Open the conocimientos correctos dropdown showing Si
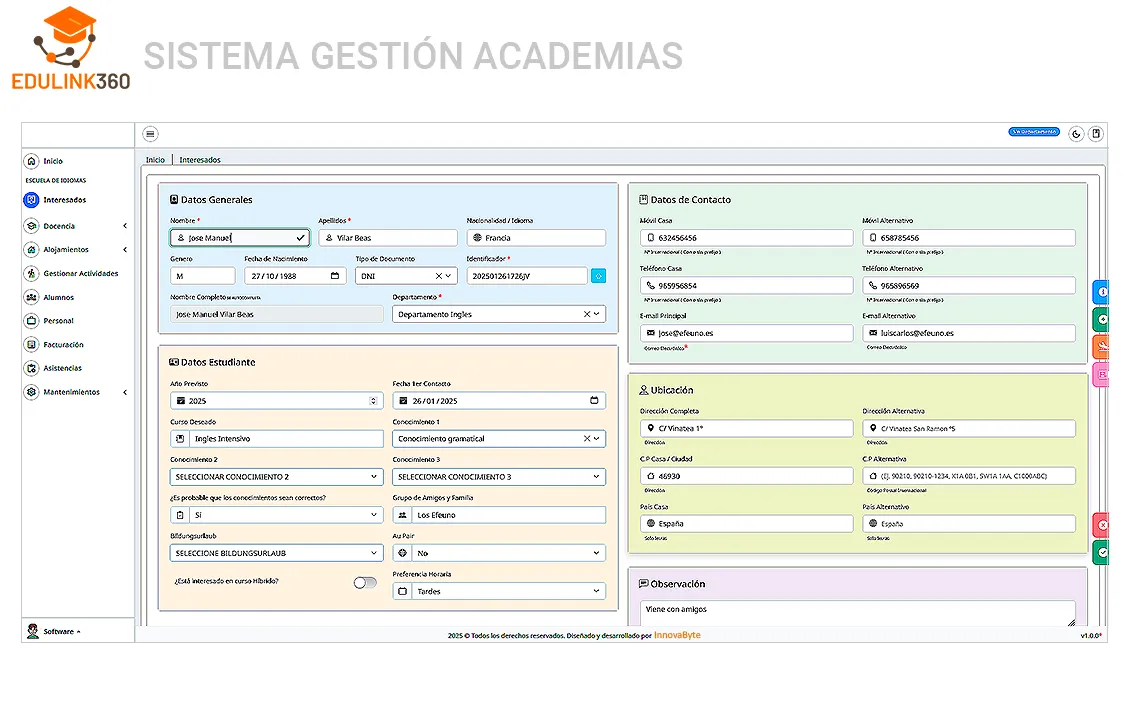The width and height of the screenshot is (1125, 704). [x=276, y=515]
